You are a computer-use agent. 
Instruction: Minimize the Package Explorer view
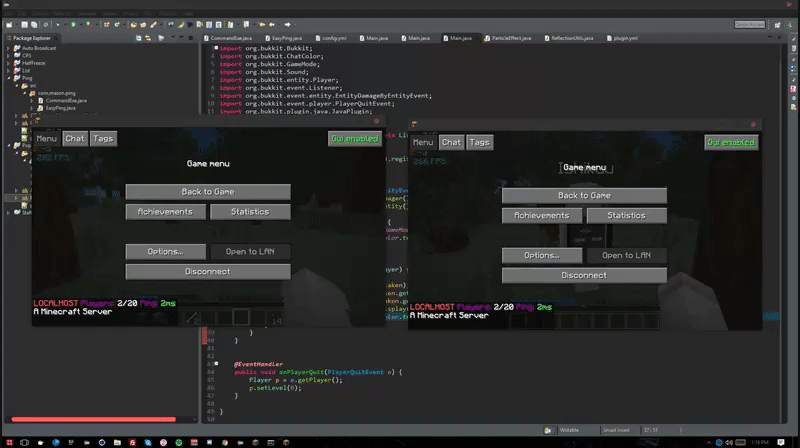click(x=181, y=38)
